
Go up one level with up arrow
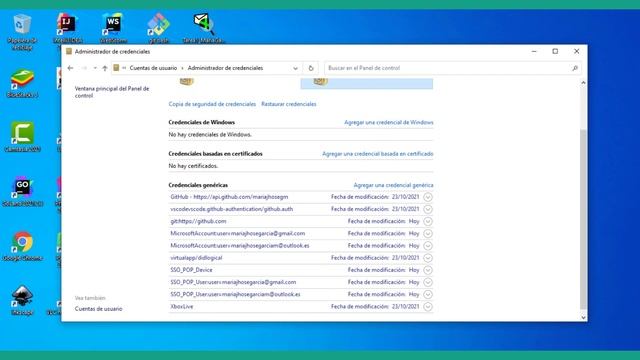click(105, 68)
